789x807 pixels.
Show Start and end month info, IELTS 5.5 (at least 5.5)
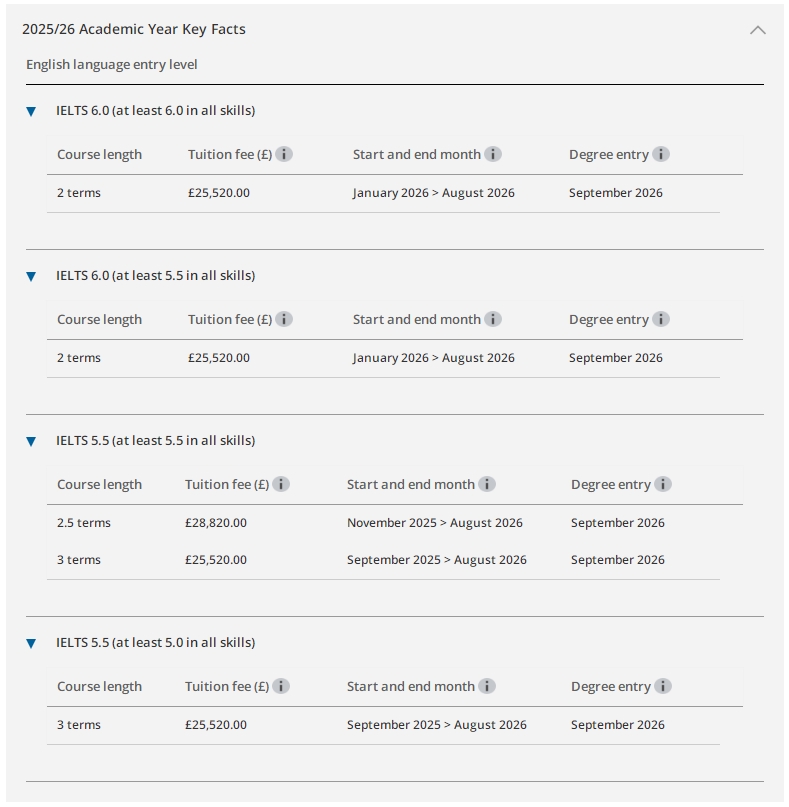487,484
